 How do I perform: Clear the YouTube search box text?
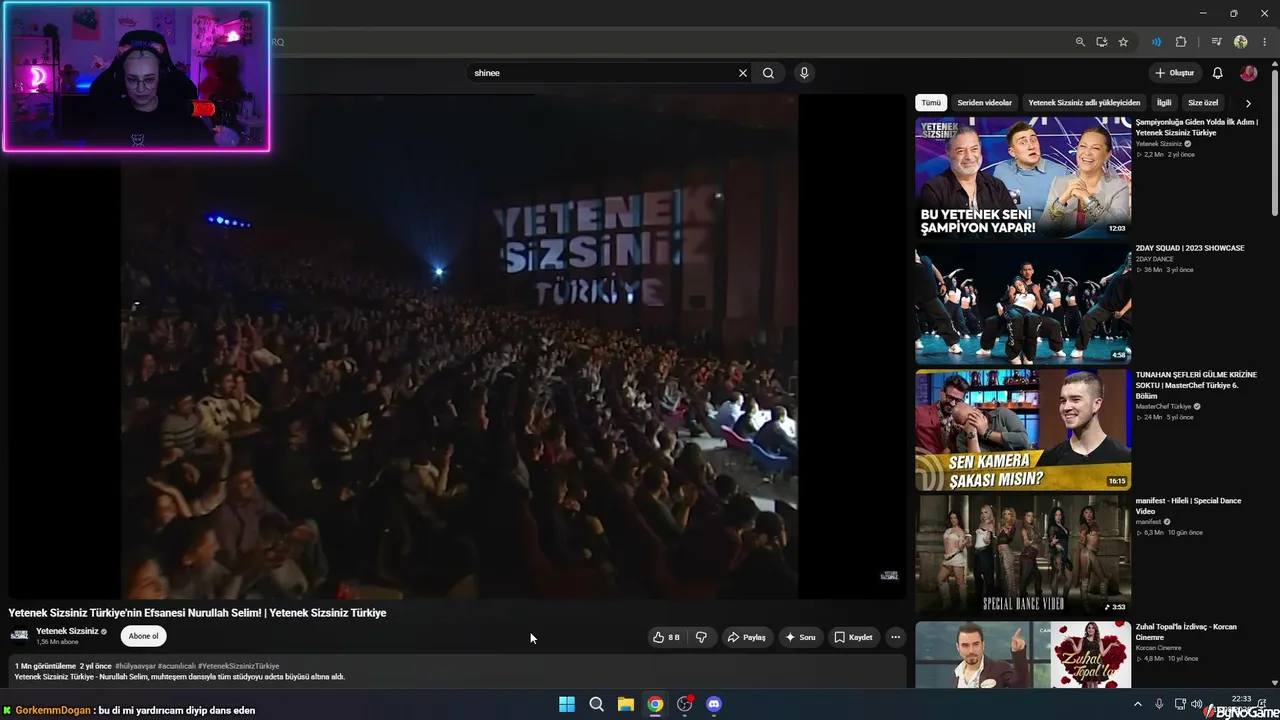pyautogui.click(x=743, y=73)
